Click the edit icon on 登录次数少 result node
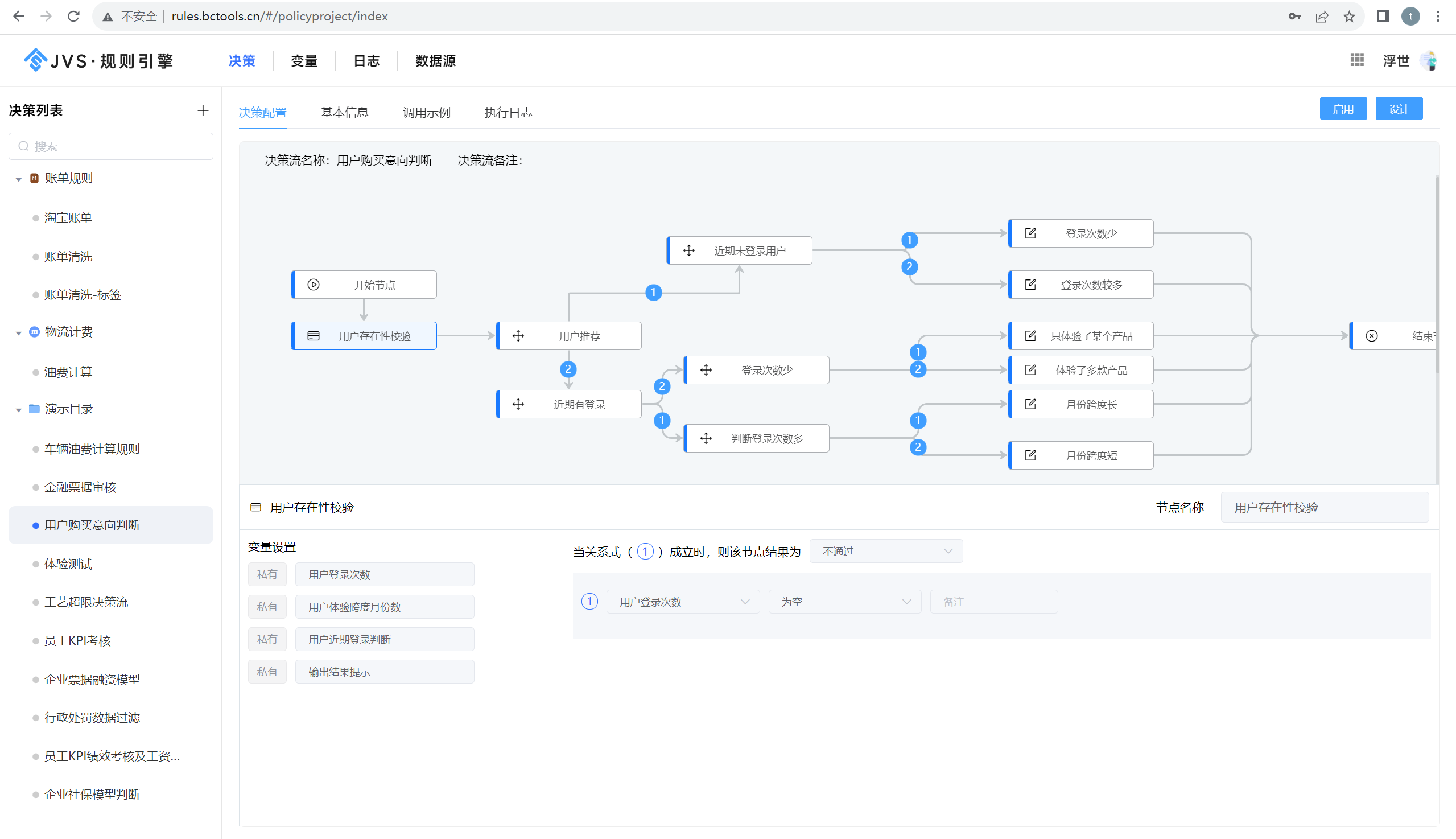Screen dimensions: 1456x839 click(x=1030, y=233)
